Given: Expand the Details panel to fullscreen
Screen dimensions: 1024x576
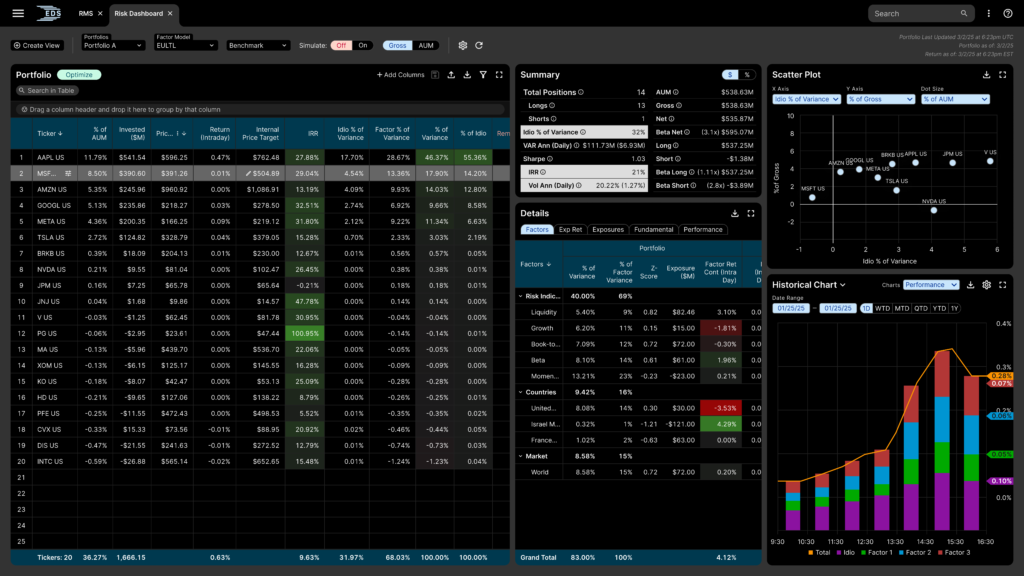Looking at the screenshot, I should point(751,213).
